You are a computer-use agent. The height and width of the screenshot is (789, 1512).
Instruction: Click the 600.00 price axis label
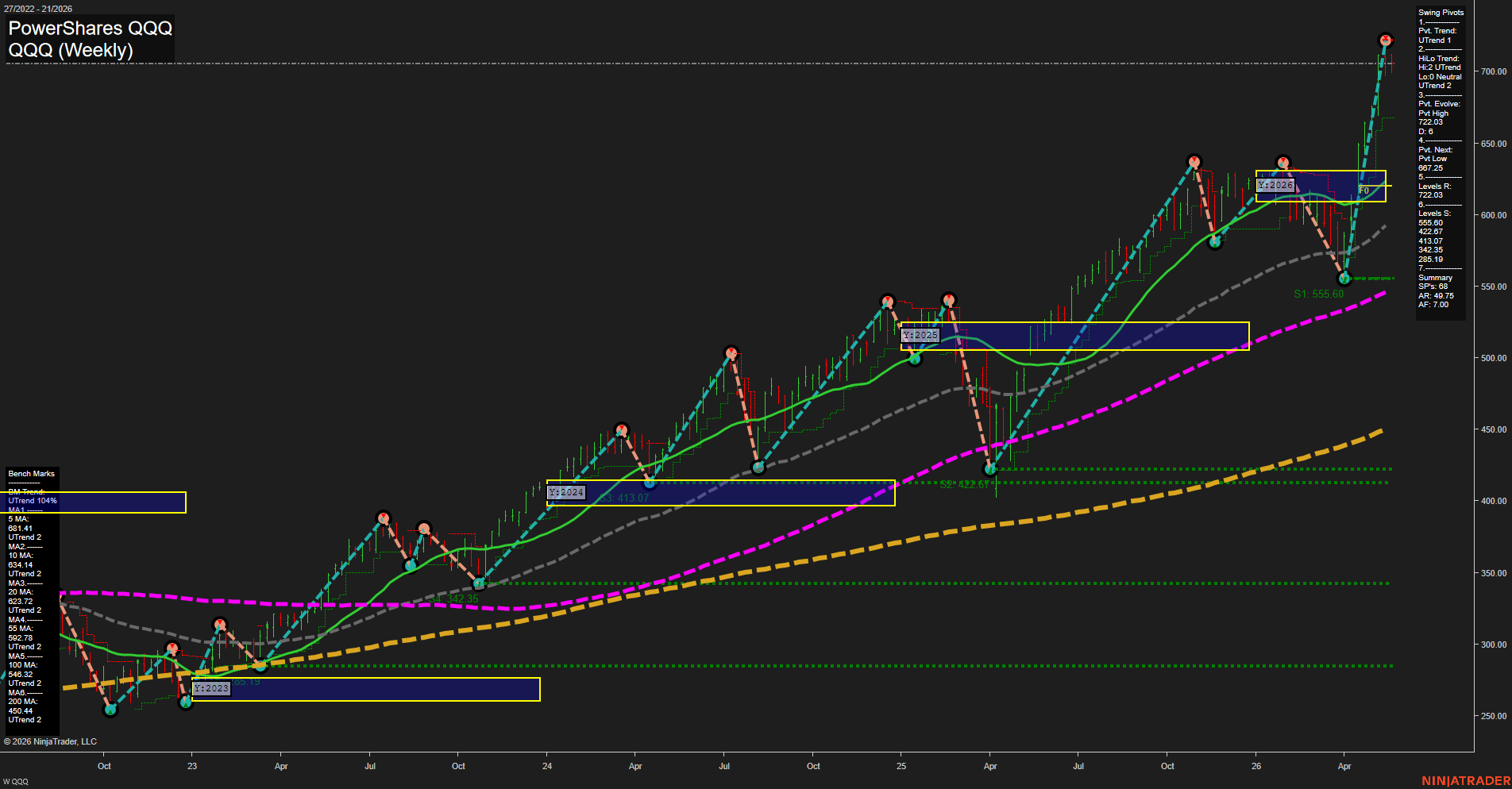coord(1493,215)
